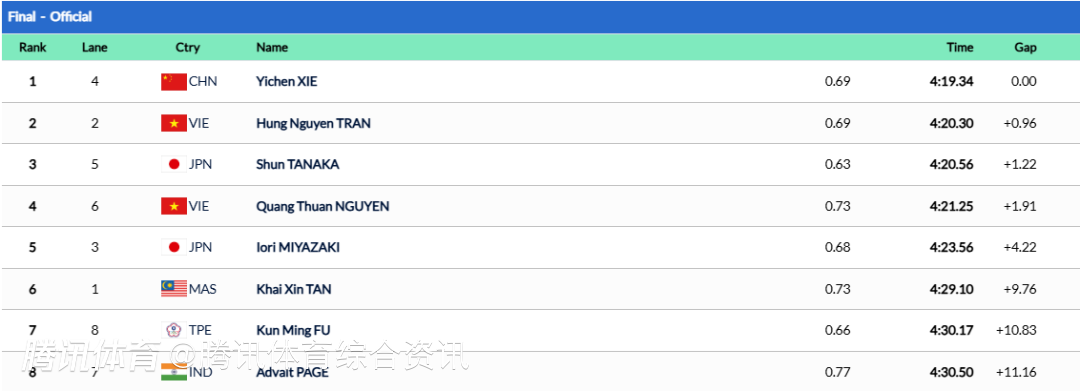Click the Malaysia flag icon
This screenshot has height=391, width=1080.
click(x=174, y=289)
